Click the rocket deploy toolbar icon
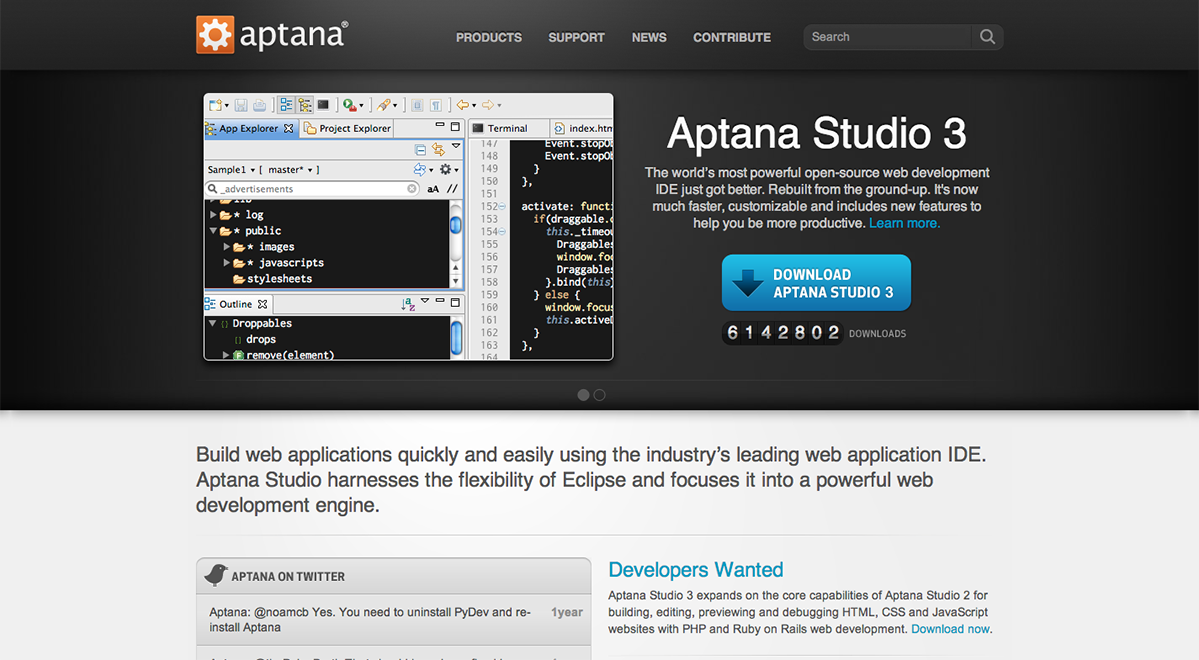This screenshot has width=1199, height=660. coord(384,105)
